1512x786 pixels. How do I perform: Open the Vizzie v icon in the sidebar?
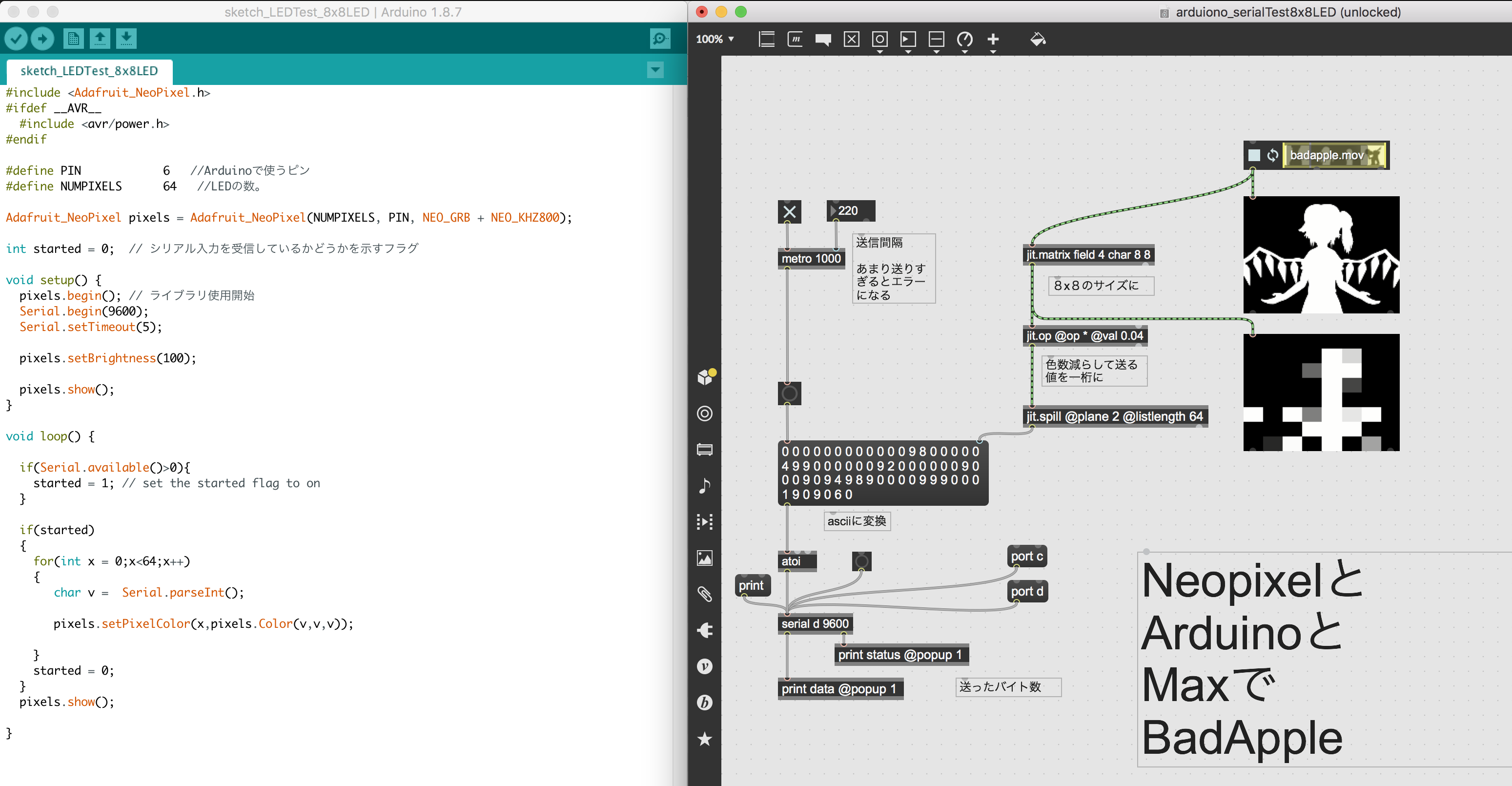[704, 666]
